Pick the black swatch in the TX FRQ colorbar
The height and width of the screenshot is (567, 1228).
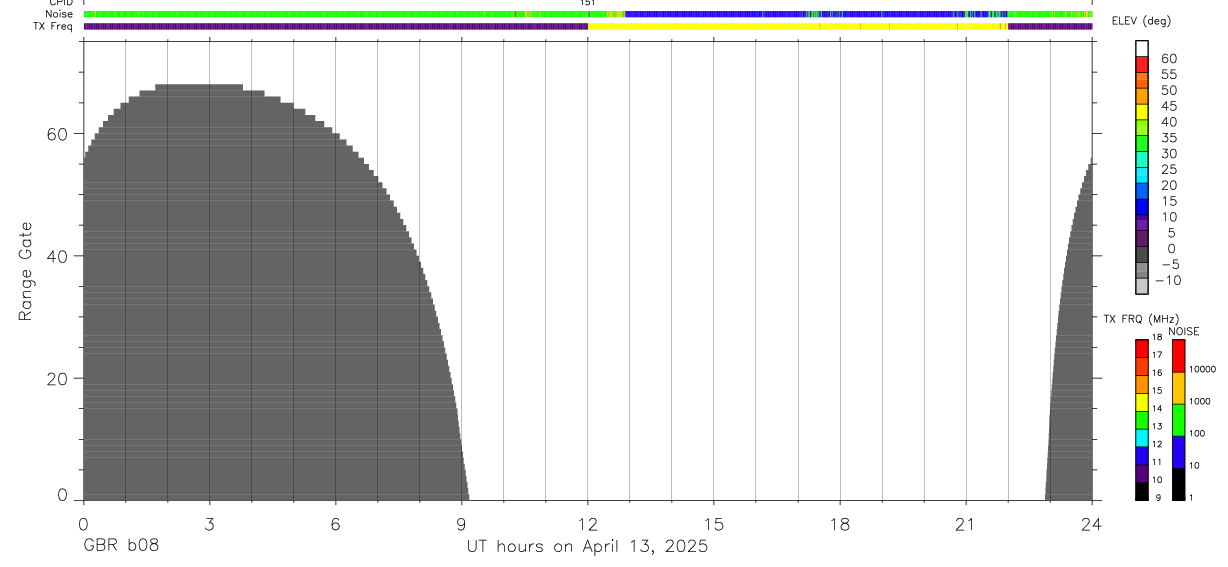click(1142, 491)
